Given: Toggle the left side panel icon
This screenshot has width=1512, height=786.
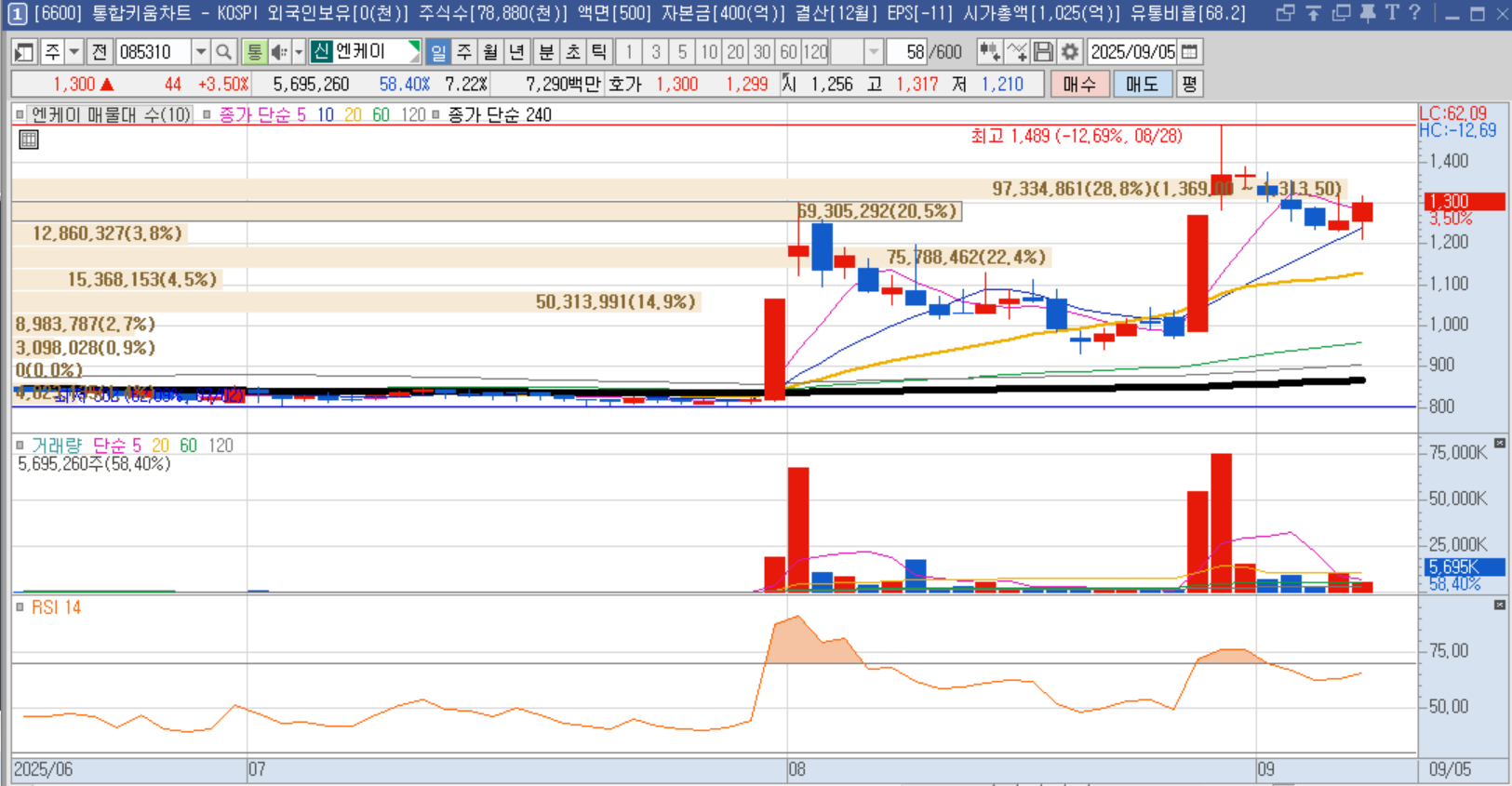Looking at the screenshot, I should tap(24, 52).
